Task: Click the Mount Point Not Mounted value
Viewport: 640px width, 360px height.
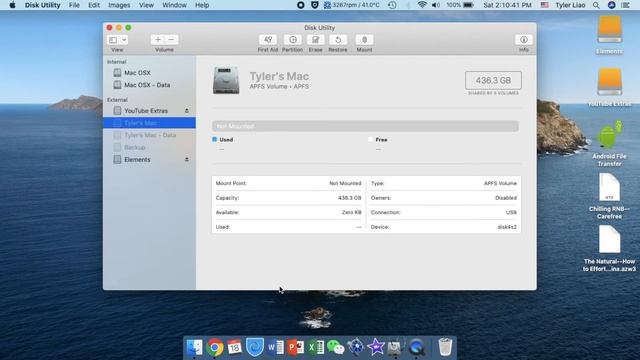Action: click(x=345, y=183)
